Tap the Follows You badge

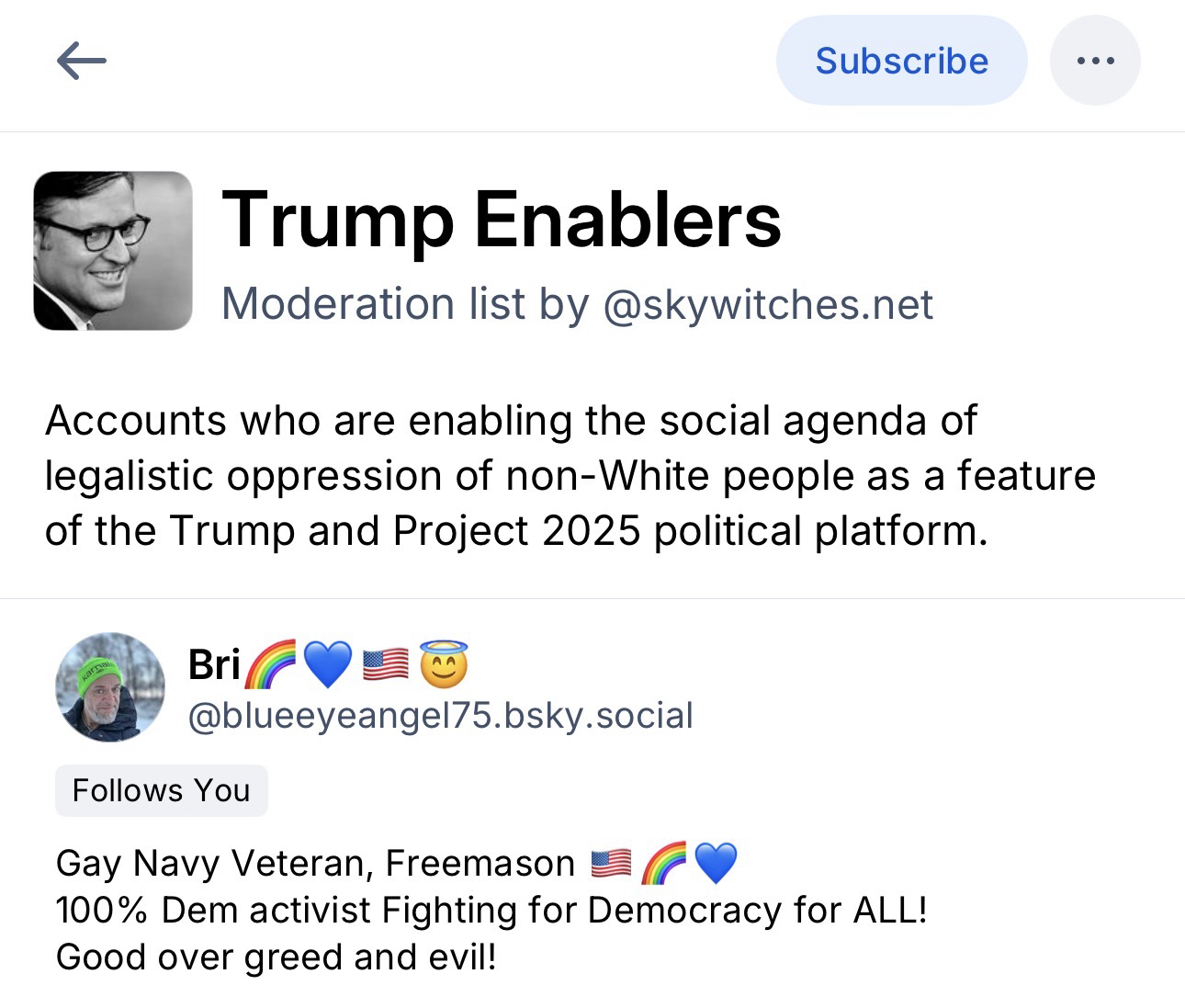(161, 790)
